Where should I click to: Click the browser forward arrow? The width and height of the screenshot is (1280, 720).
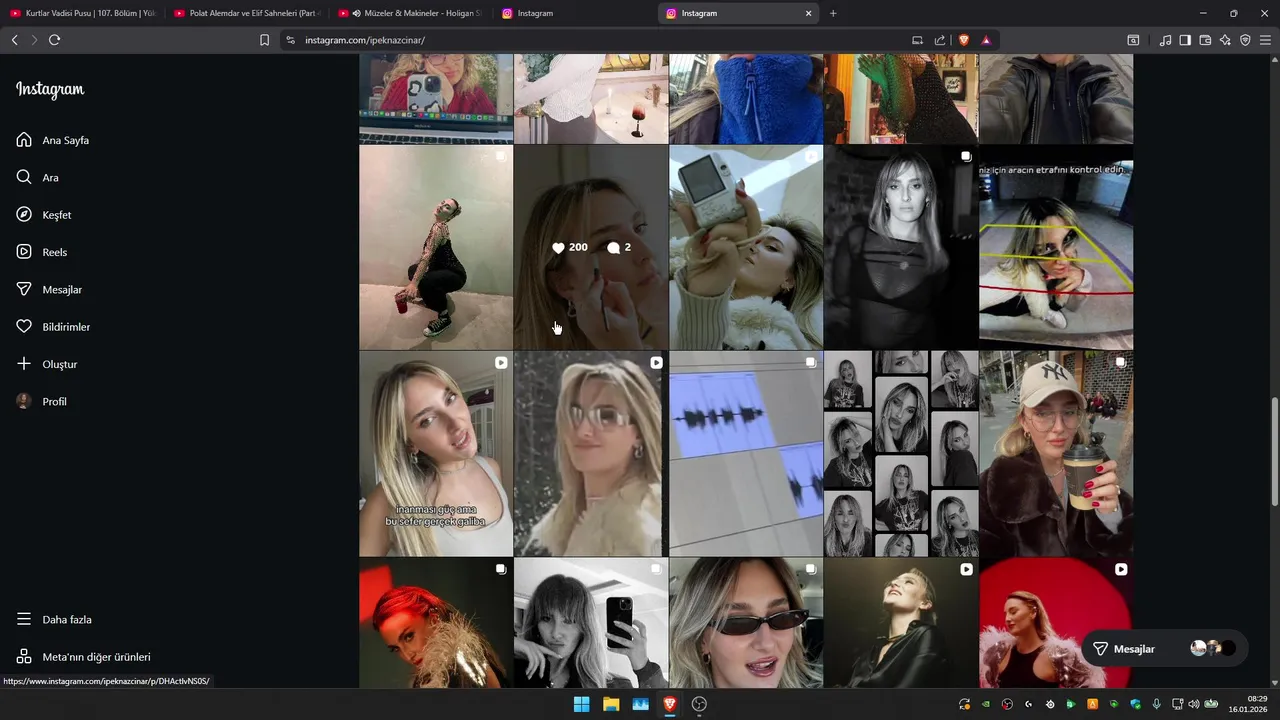pyautogui.click(x=34, y=40)
